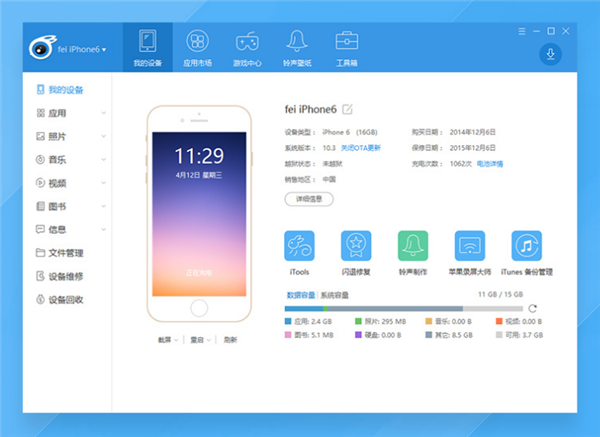Screen dimensions: 600x437
Task: Select 应用 in the sidebar
Action: click(x=52, y=113)
